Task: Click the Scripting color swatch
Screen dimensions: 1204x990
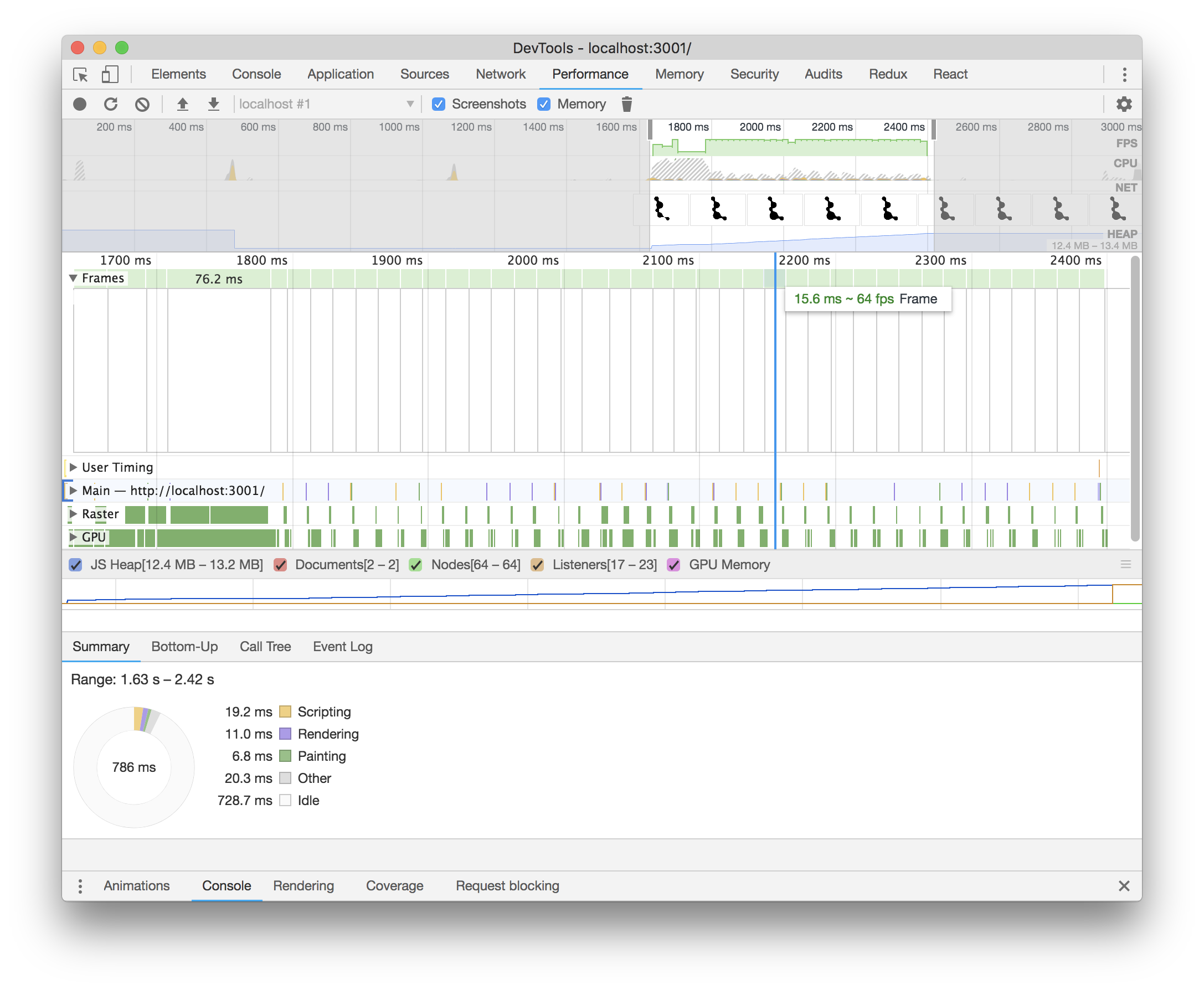Action: click(285, 711)
